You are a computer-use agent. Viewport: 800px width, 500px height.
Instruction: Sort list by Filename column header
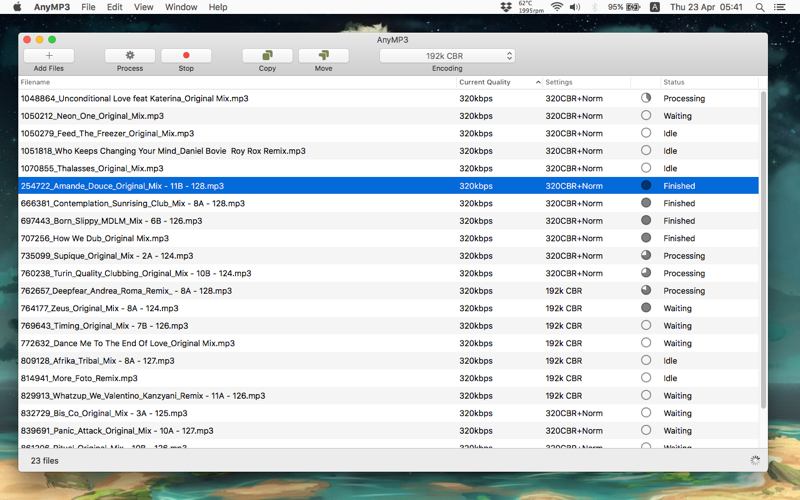[x=237, y=82]
